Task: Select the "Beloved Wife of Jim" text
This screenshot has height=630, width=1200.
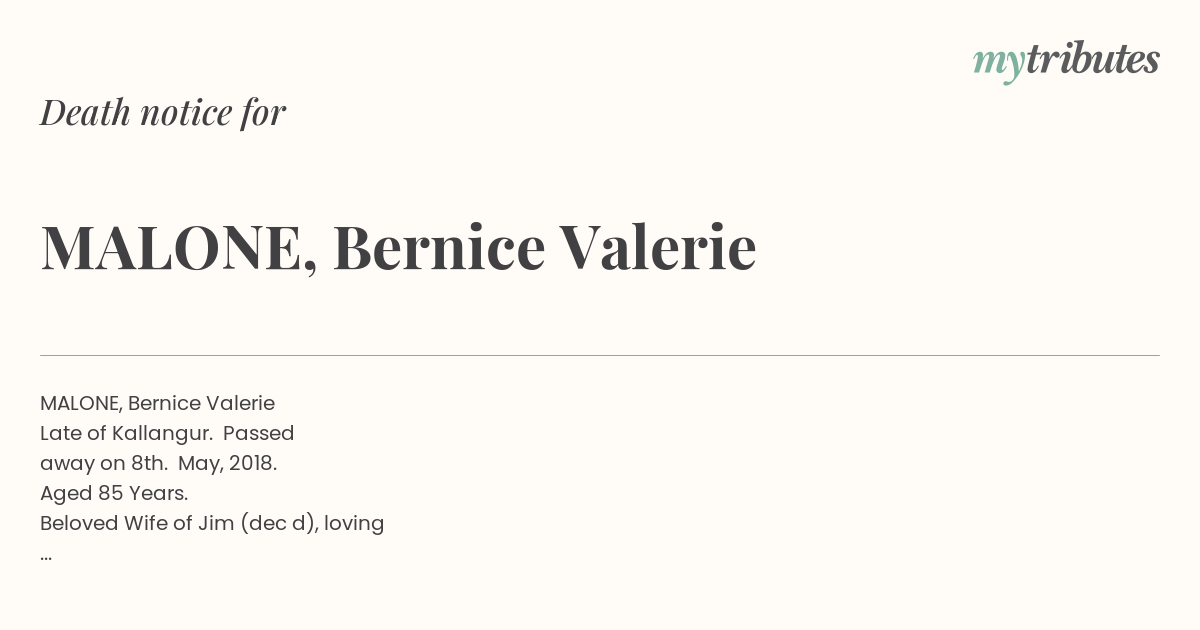Action: 137,524
